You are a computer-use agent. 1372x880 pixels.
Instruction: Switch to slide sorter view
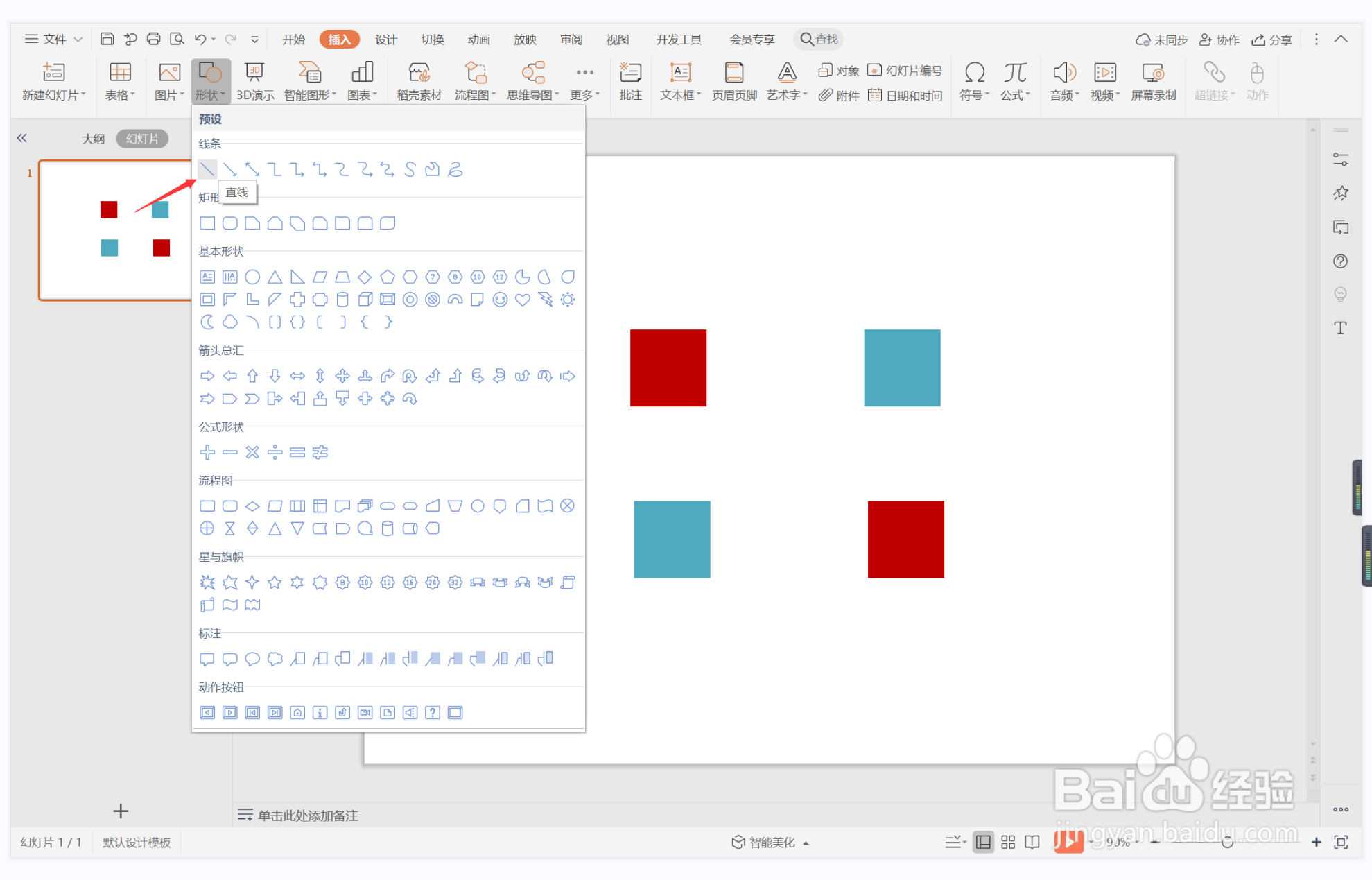pyautogui.click(x=1008, y=842)
